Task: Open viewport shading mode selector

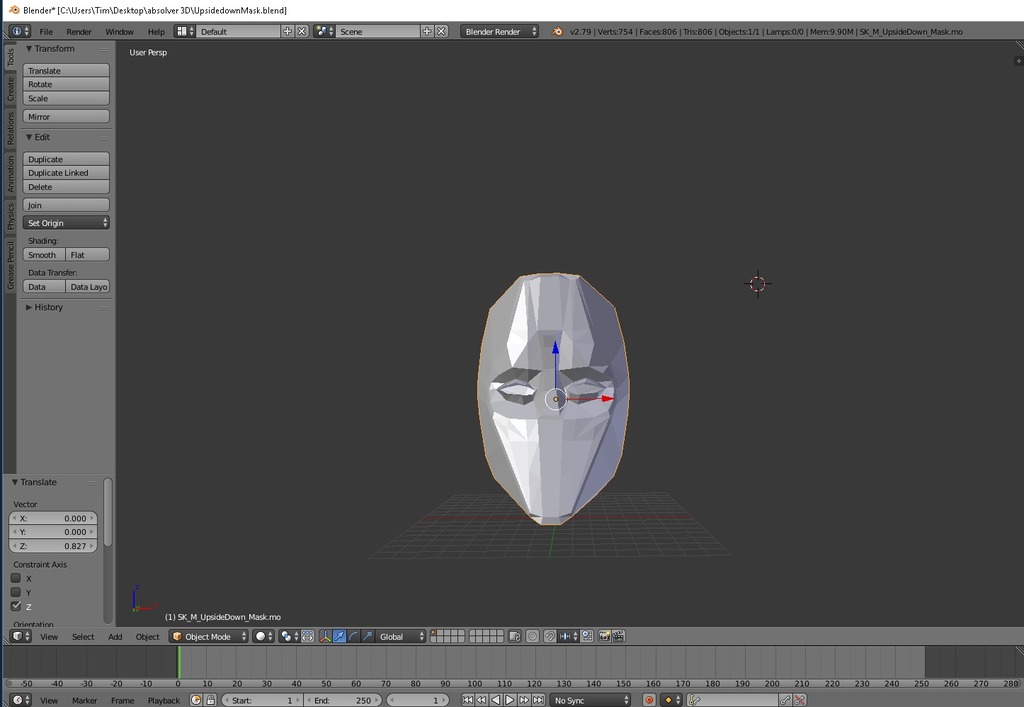Action: [264, 636]
